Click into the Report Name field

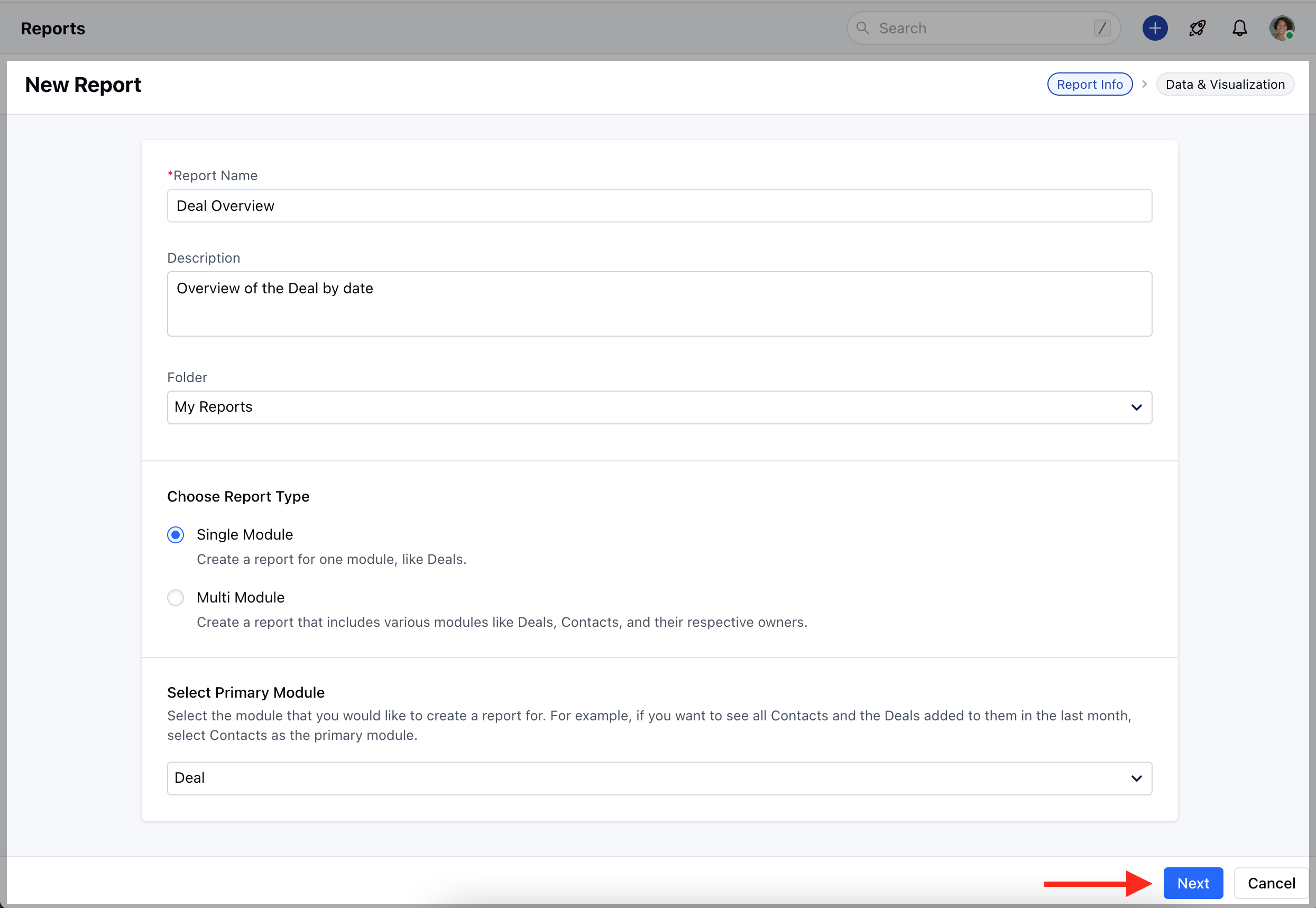pos(659,206)
